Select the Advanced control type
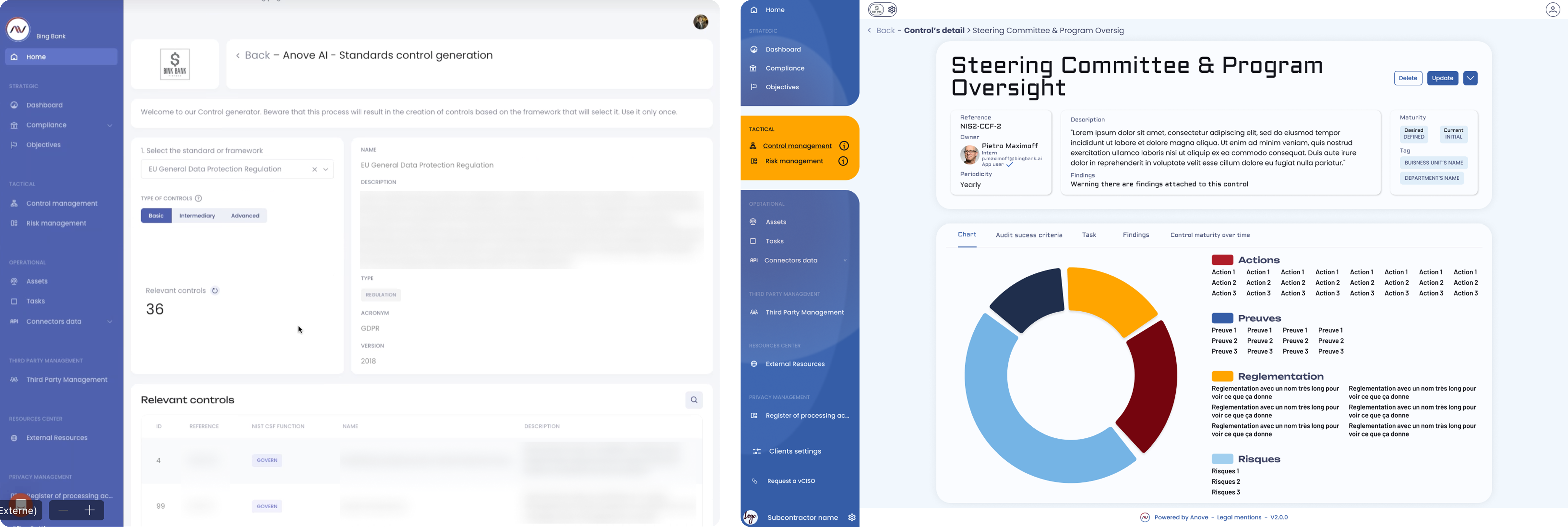 coord(245,216)
